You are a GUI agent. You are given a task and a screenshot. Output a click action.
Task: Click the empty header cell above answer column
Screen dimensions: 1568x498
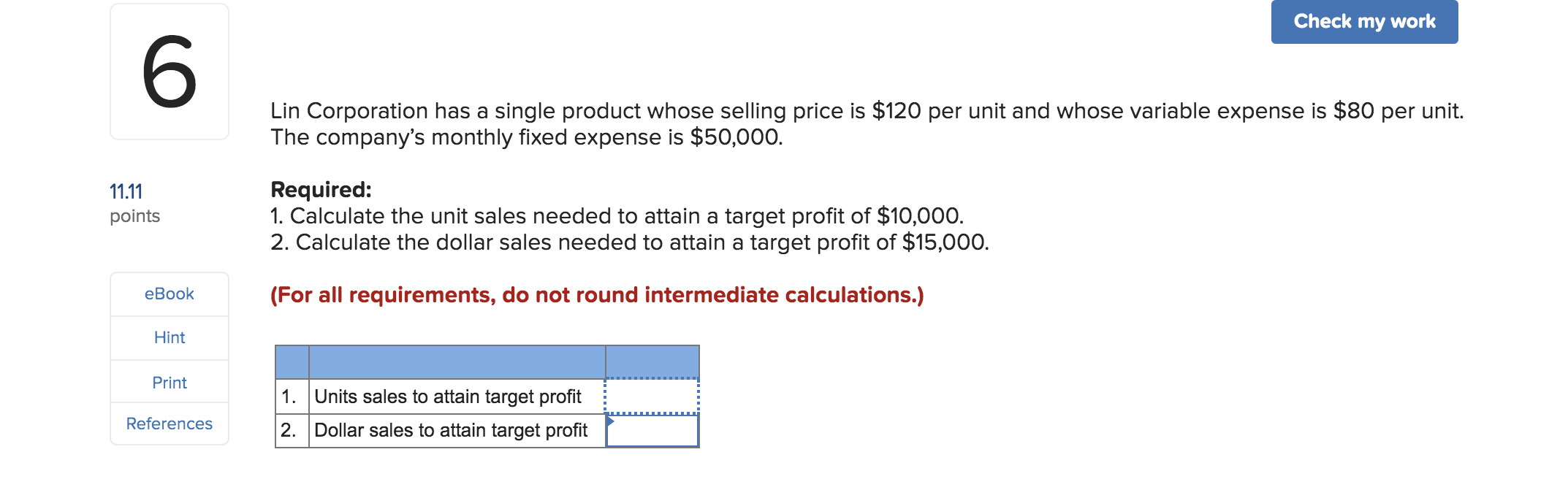pyautogui.click(x=650, y=361)
